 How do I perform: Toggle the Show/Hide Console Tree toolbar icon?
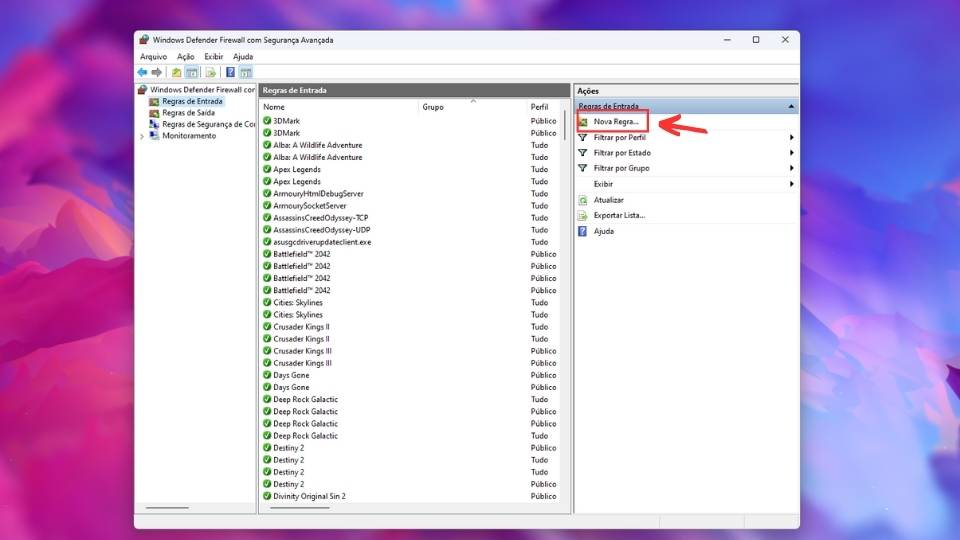(x=192, y=72)
